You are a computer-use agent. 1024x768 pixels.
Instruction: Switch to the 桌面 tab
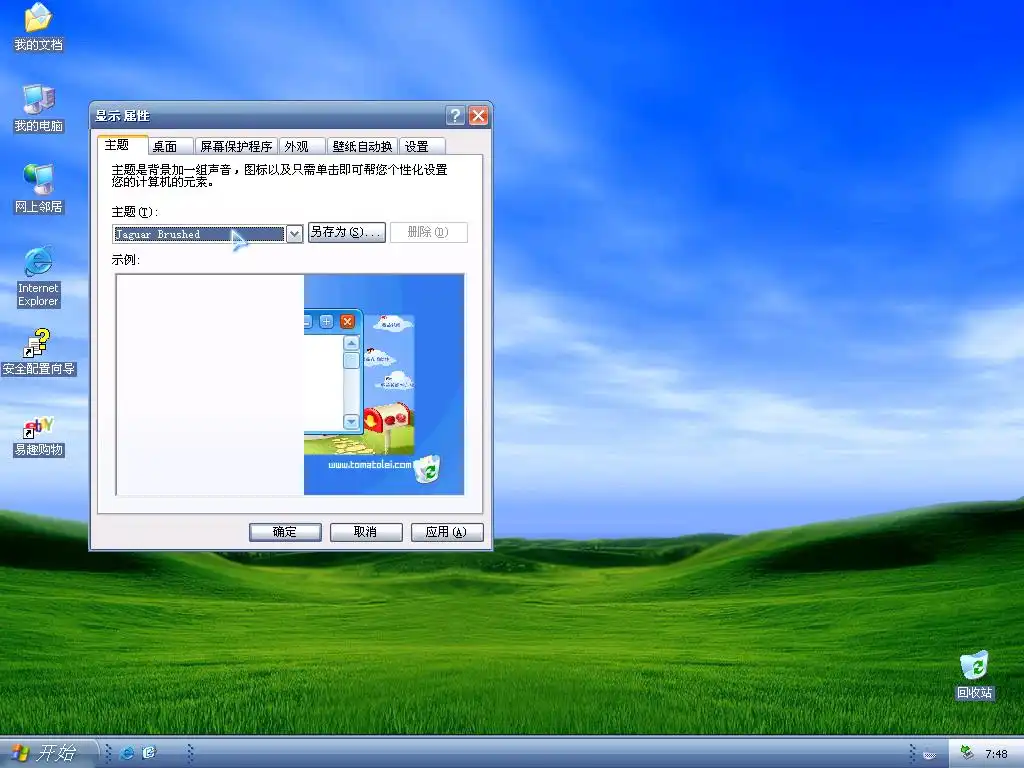[x=170, y=146]
